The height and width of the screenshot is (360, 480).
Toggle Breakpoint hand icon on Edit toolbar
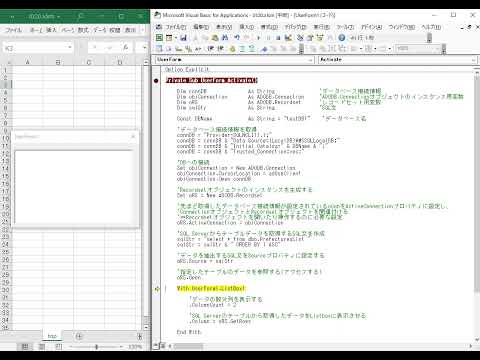coord(233,49)
